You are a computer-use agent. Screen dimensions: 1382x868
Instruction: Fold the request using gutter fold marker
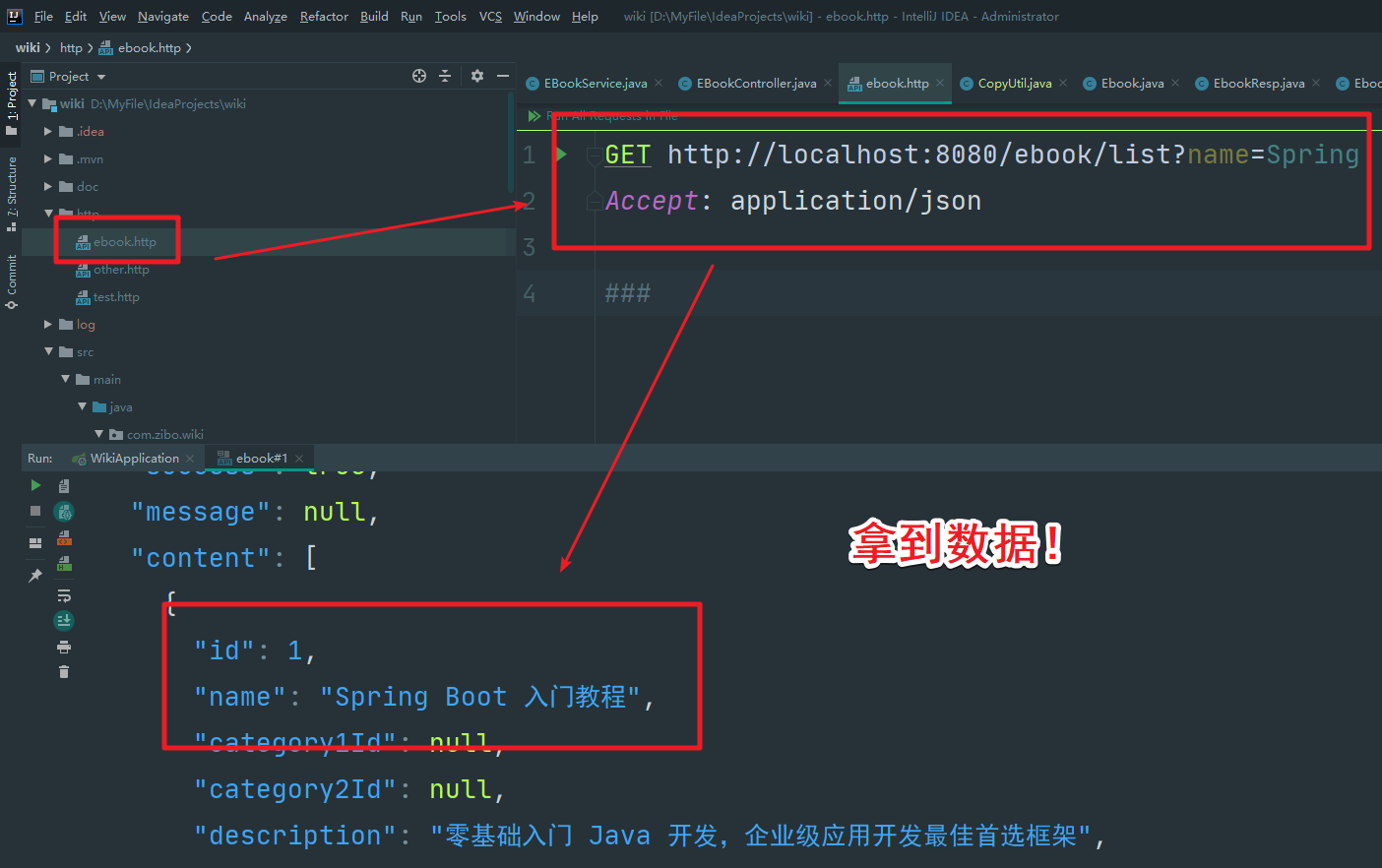click(594, 155)
